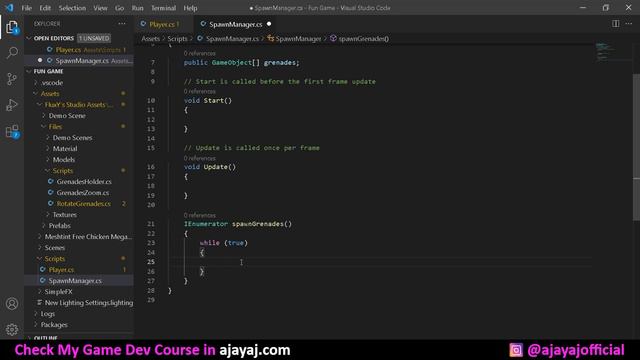Select SpawnManager.cs in the file tree

[x=75, y=280]
